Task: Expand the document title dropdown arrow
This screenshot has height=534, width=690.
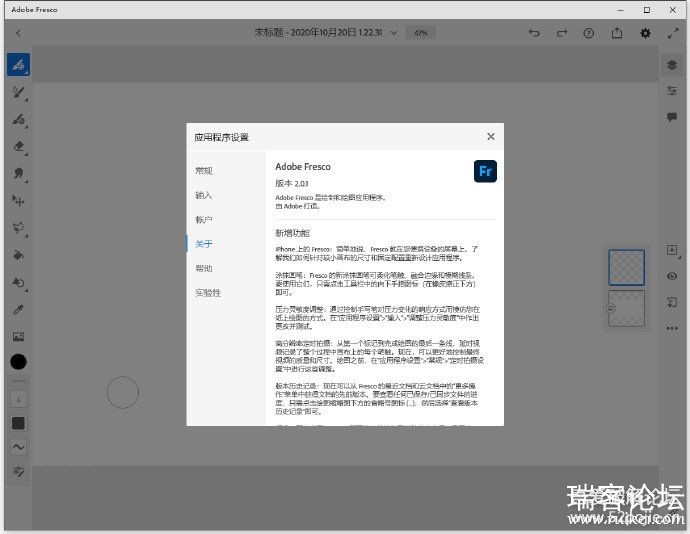Action: (394, 33)
